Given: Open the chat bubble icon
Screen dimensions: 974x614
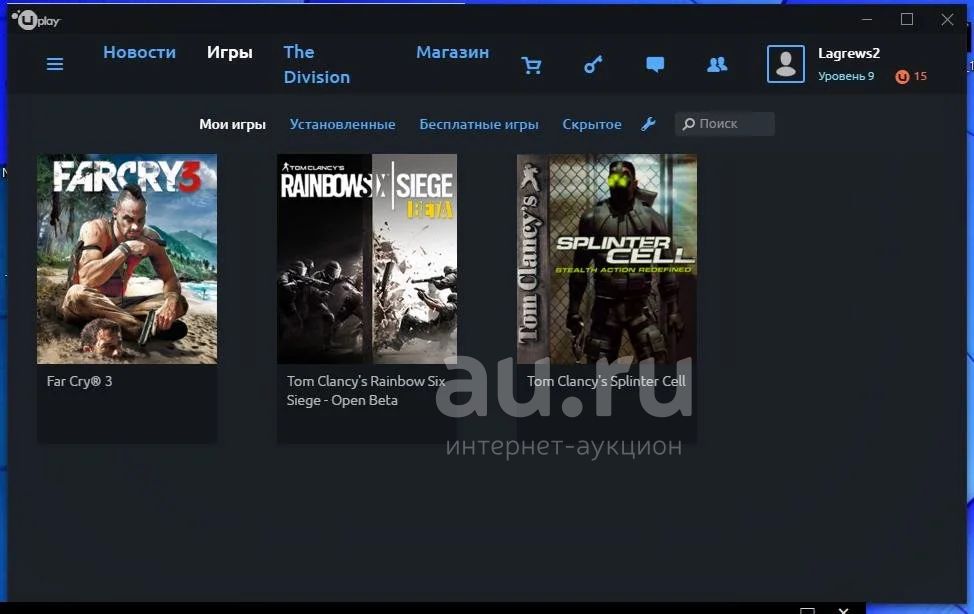Looking at the screenshot, I should [x=655, y=64].
